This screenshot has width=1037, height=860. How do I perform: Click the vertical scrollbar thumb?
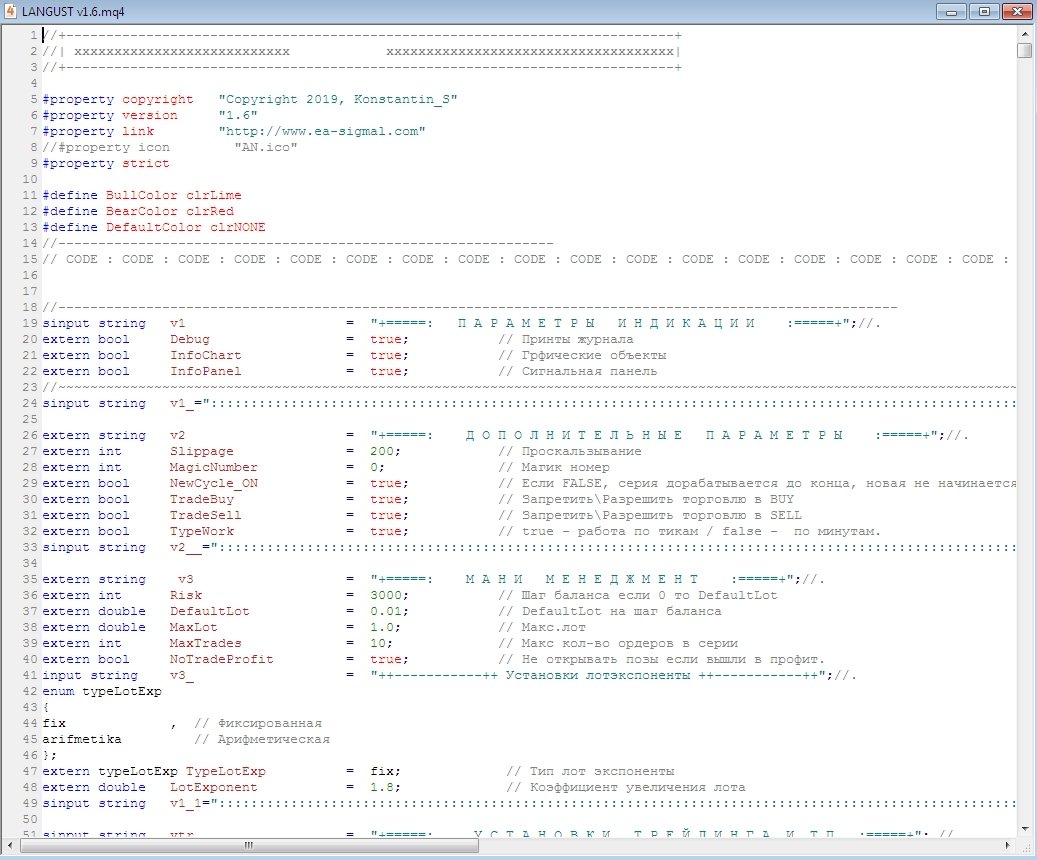(x=1025, y=51)
